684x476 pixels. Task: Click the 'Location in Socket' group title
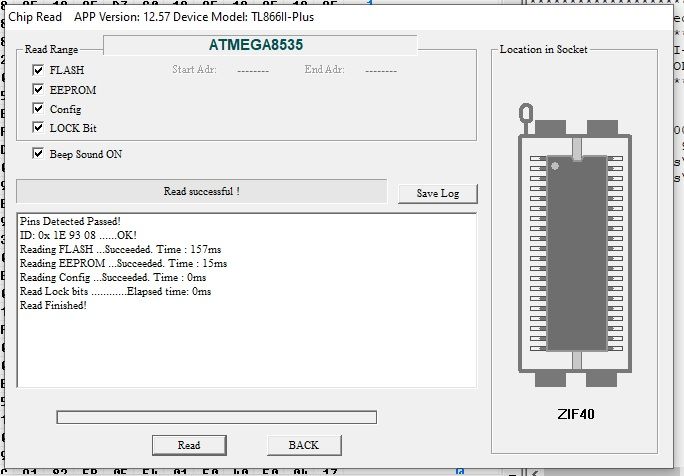[544, 49]
